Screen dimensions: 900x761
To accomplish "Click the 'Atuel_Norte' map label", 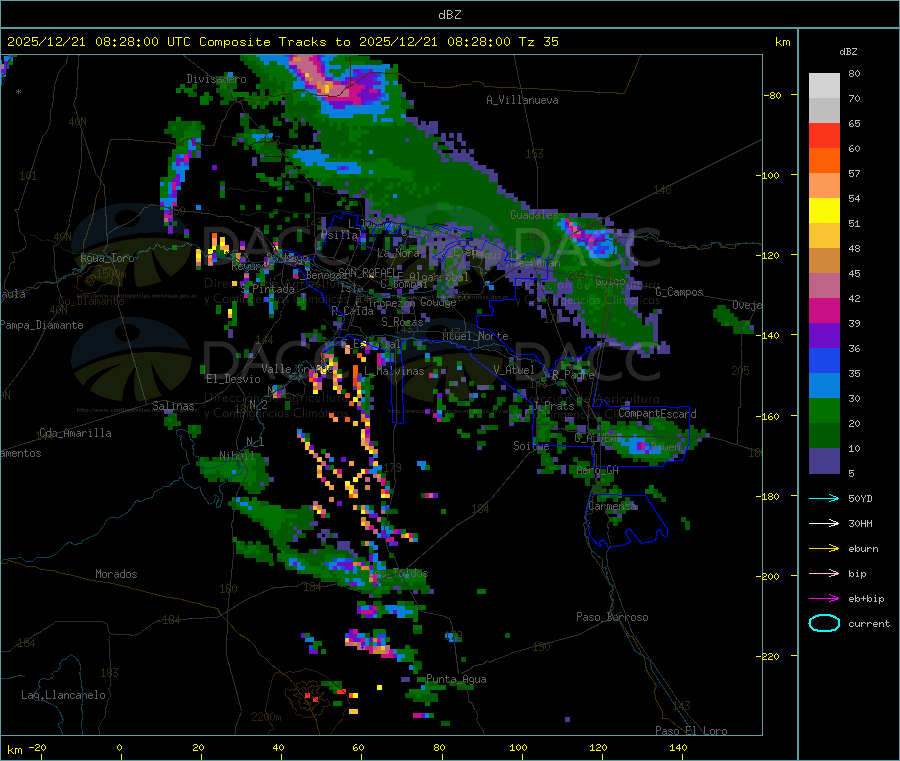I will [x=475, y=336].
